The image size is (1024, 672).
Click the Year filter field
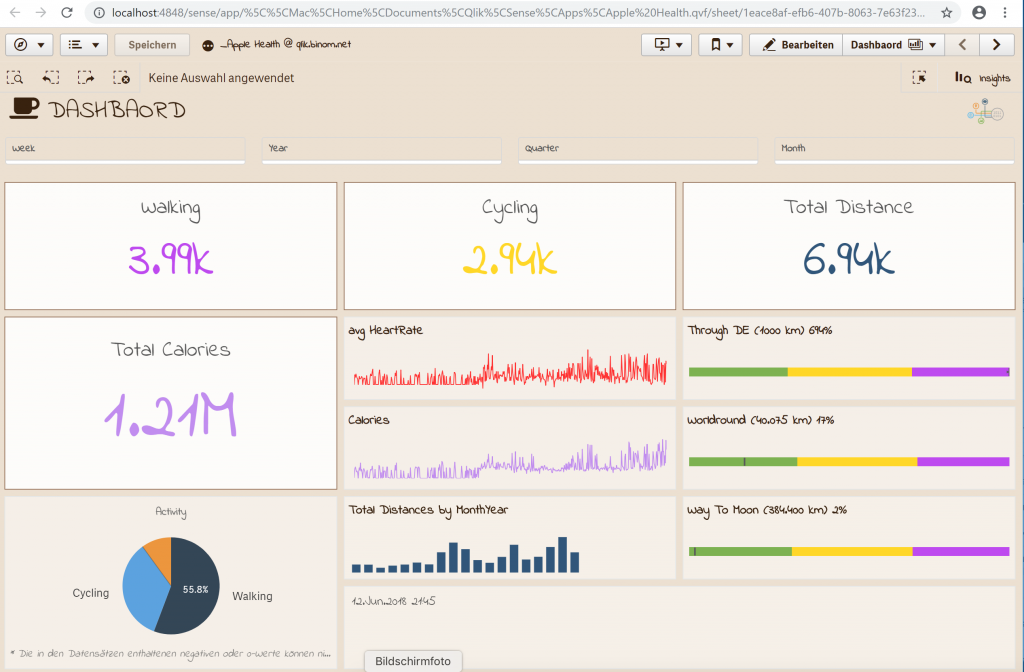[382, 150]
